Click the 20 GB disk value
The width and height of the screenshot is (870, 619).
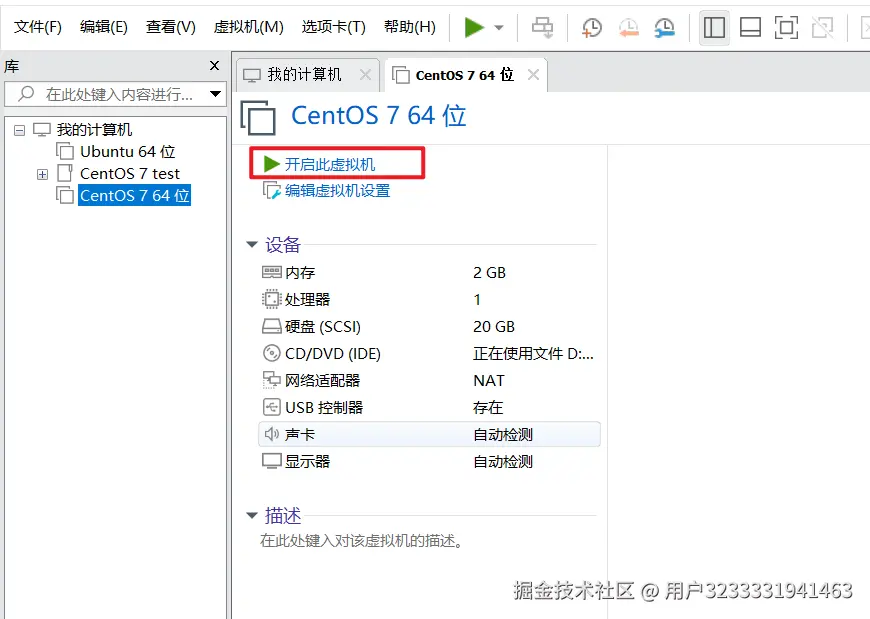[494, 327]
